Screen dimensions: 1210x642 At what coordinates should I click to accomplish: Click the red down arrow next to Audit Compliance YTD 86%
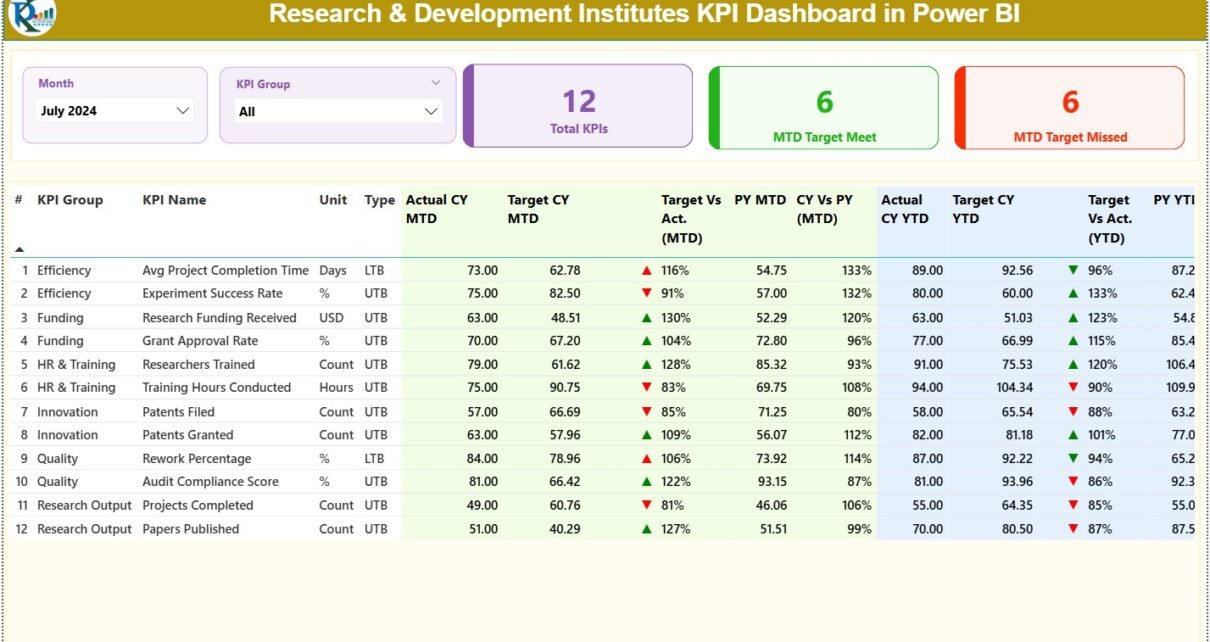[1073, 482]
